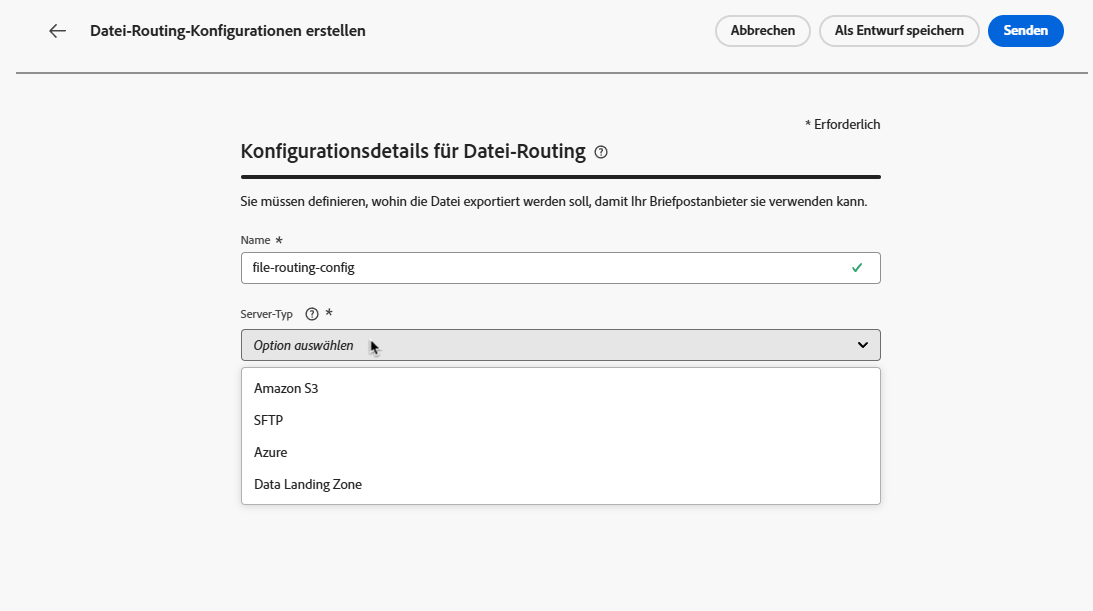Select the Azure option

click(560, 452)
